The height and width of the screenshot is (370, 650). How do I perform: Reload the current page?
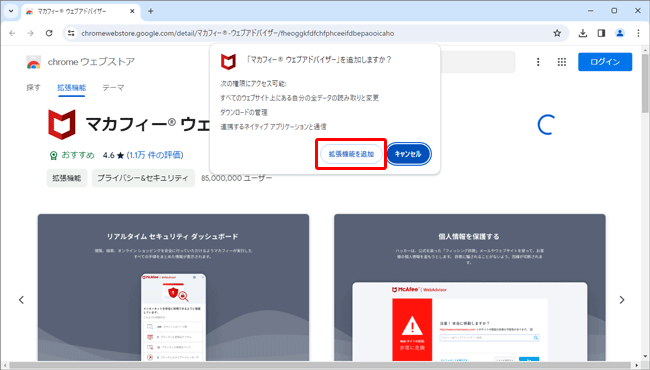(x=49, y=33)
